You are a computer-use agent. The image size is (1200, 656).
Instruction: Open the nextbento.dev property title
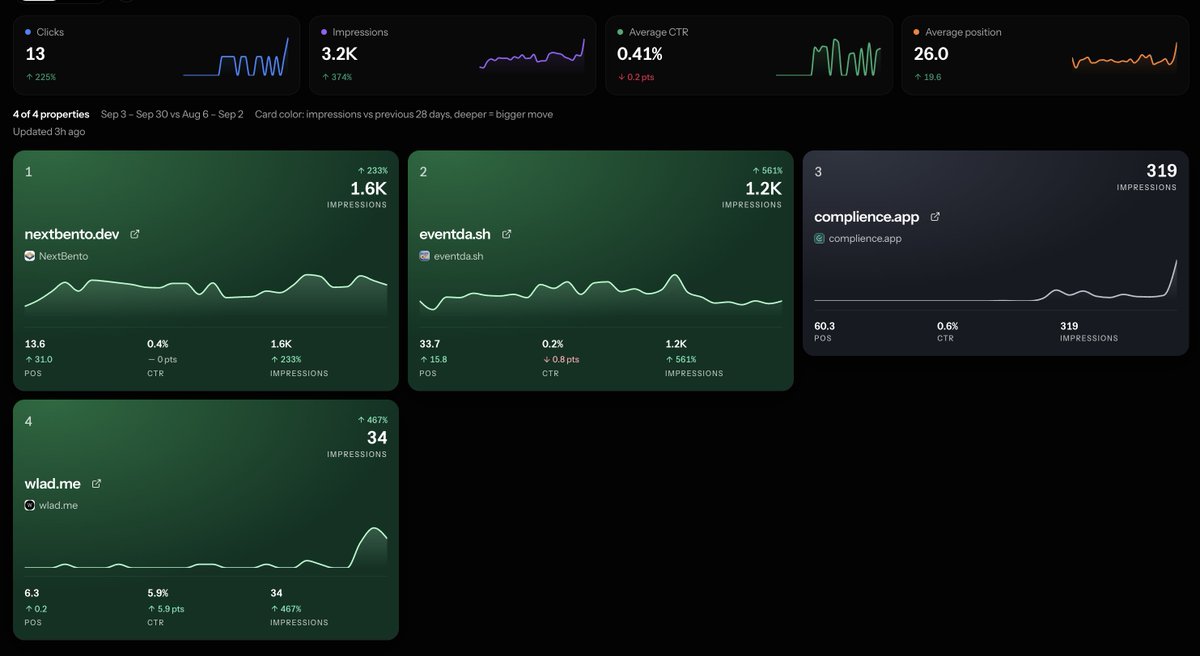coord(72,235)
